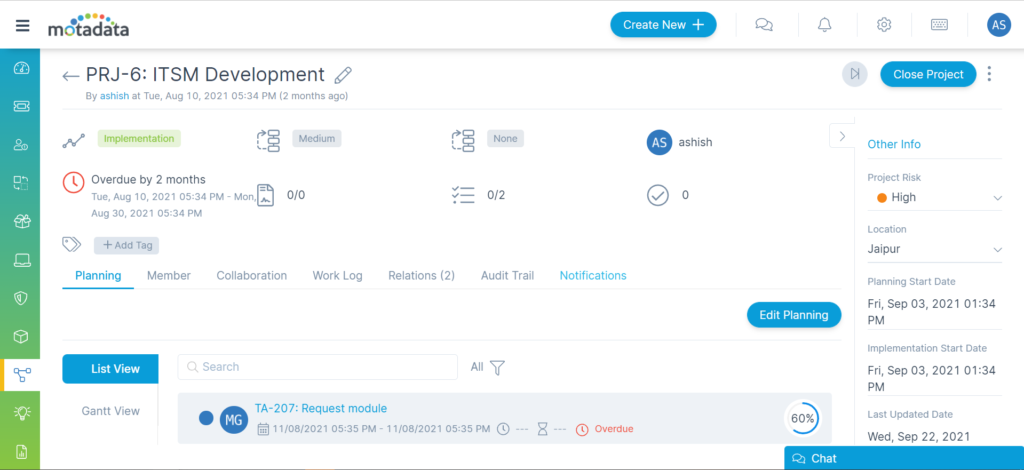Click the pencil icon to edit project title
1024x470 pixels.
(343, 75)
